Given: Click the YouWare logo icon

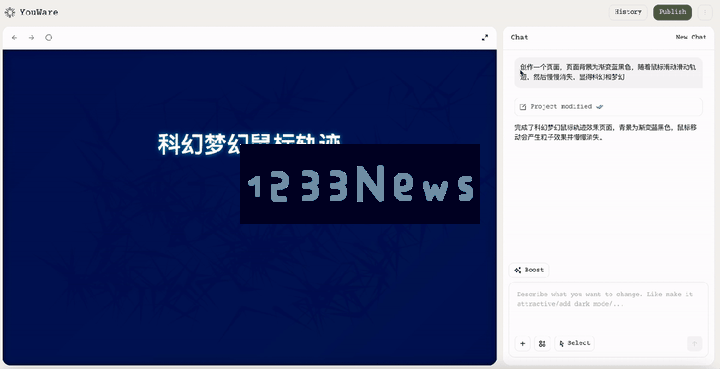Looking at the screenshot, I should click(x=10, y=12).
